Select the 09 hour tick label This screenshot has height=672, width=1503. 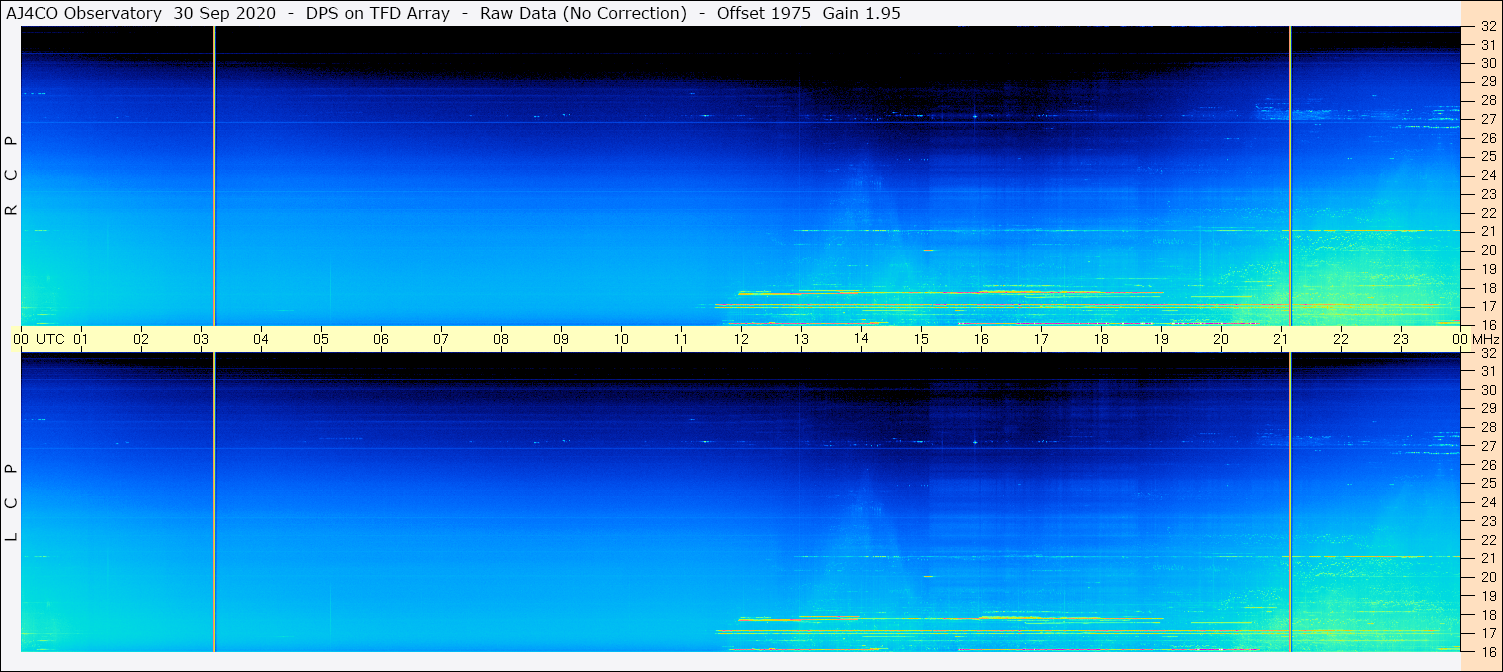click(561, 339)
